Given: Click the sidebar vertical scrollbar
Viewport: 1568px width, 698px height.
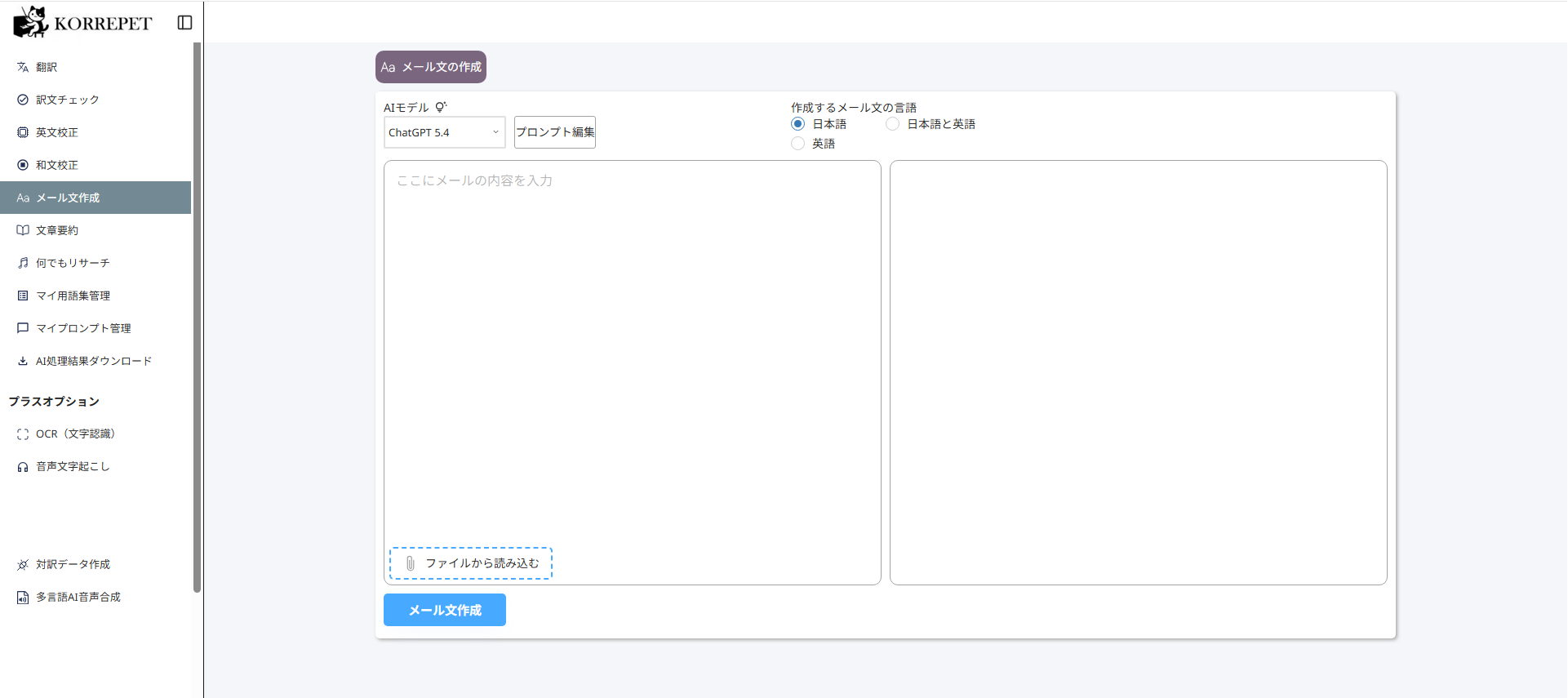Looking at the screenshot, I should [x=197, y=318].
